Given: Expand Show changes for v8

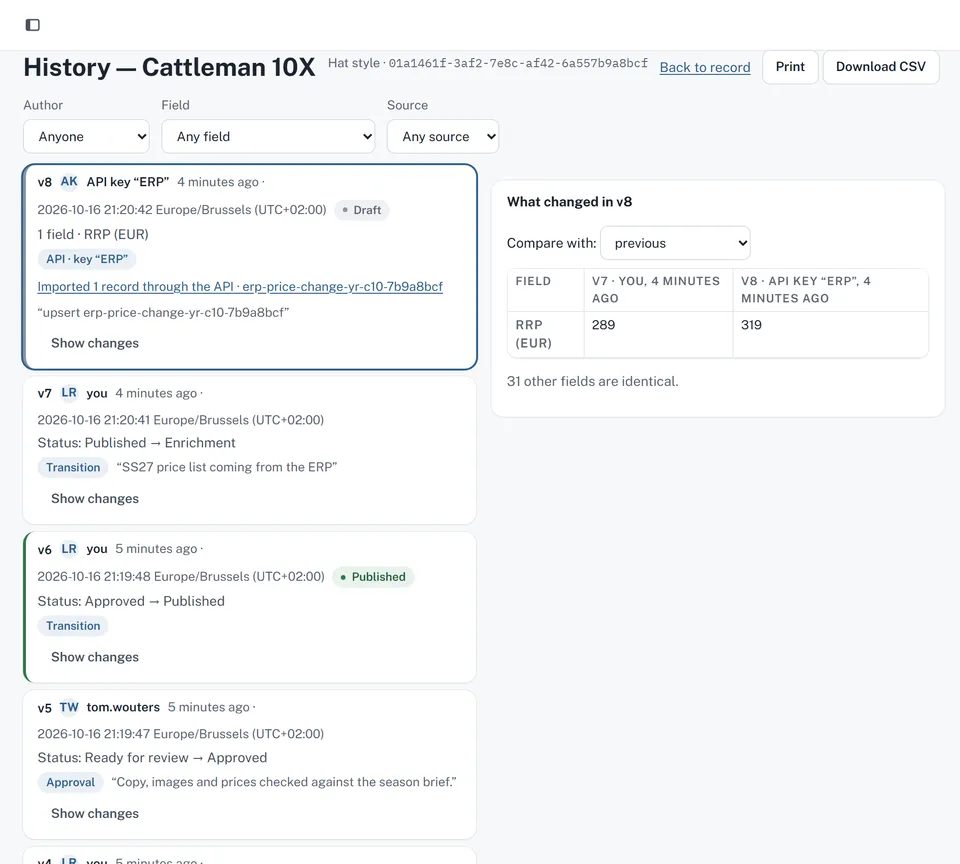Looking at the screenshot, I should [x=95, y=343].
